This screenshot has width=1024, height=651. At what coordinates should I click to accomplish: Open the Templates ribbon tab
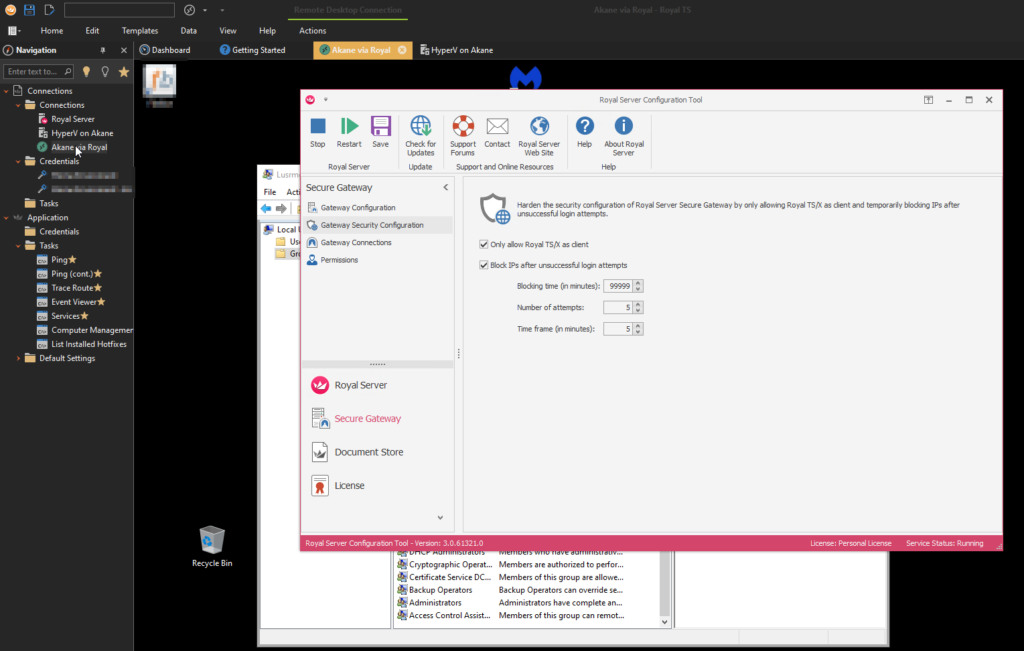coord(140,31)
